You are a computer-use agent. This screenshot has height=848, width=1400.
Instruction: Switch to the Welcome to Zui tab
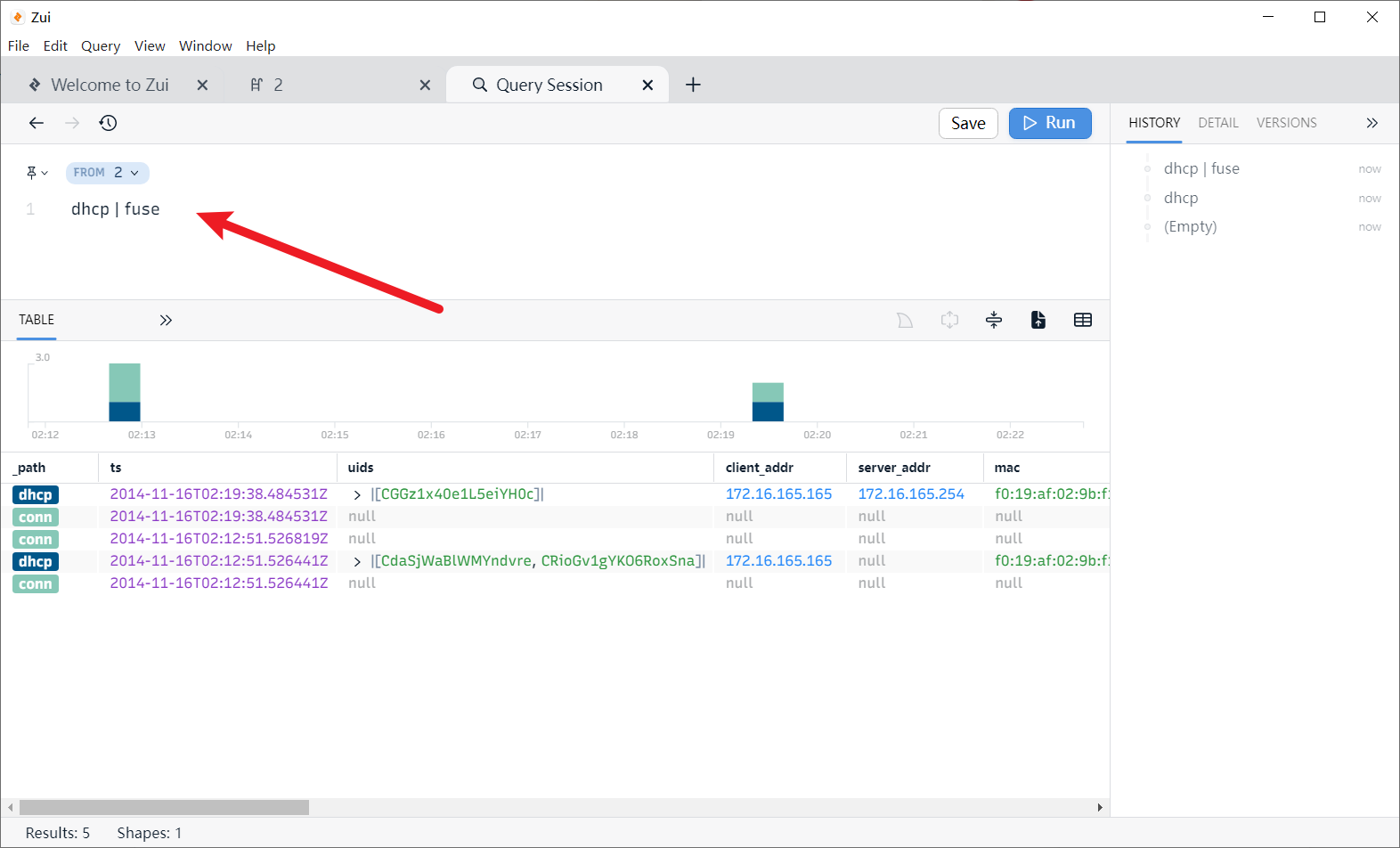click(x=110, y=85)
